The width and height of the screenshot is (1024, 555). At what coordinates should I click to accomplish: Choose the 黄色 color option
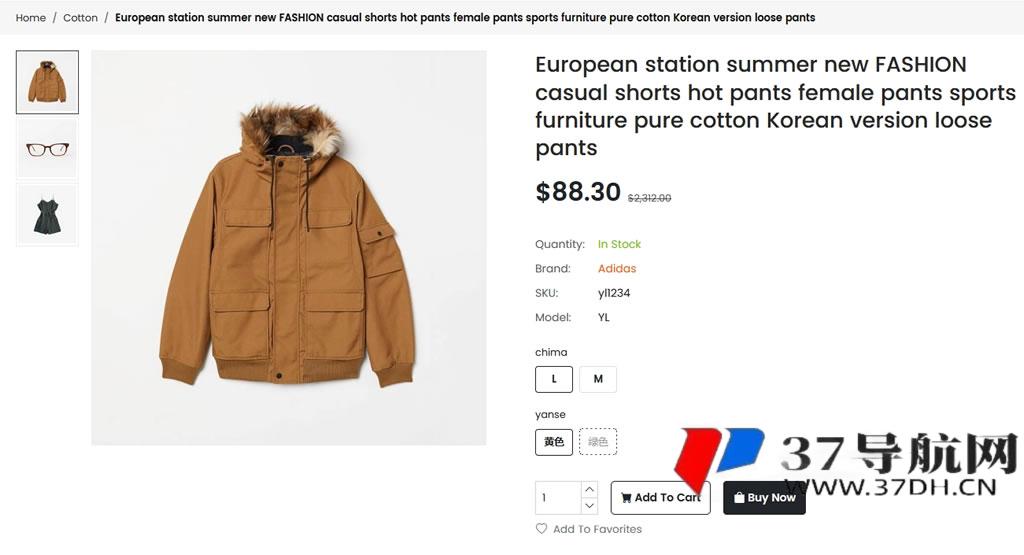pyautogui.click(x=554, y=442)
